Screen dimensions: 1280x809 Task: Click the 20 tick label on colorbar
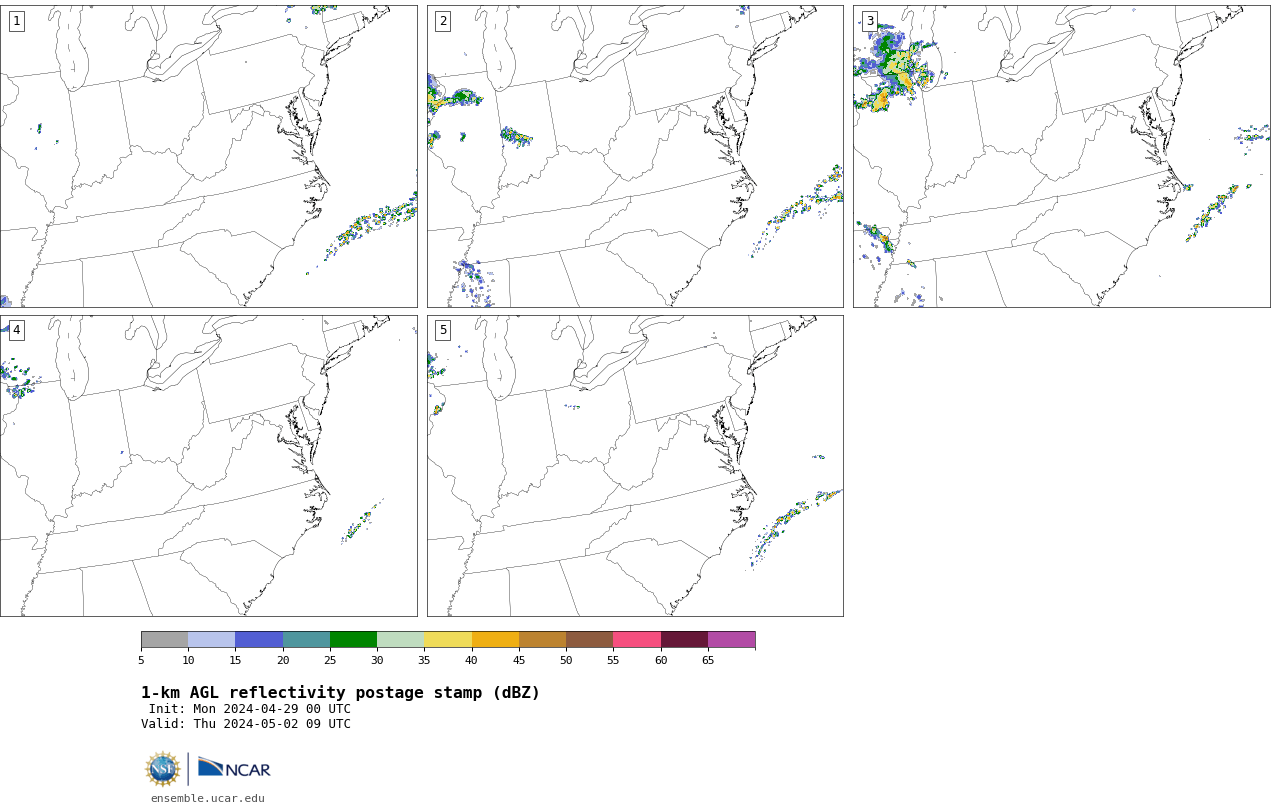pyautogui.click(x=283, y=660)
